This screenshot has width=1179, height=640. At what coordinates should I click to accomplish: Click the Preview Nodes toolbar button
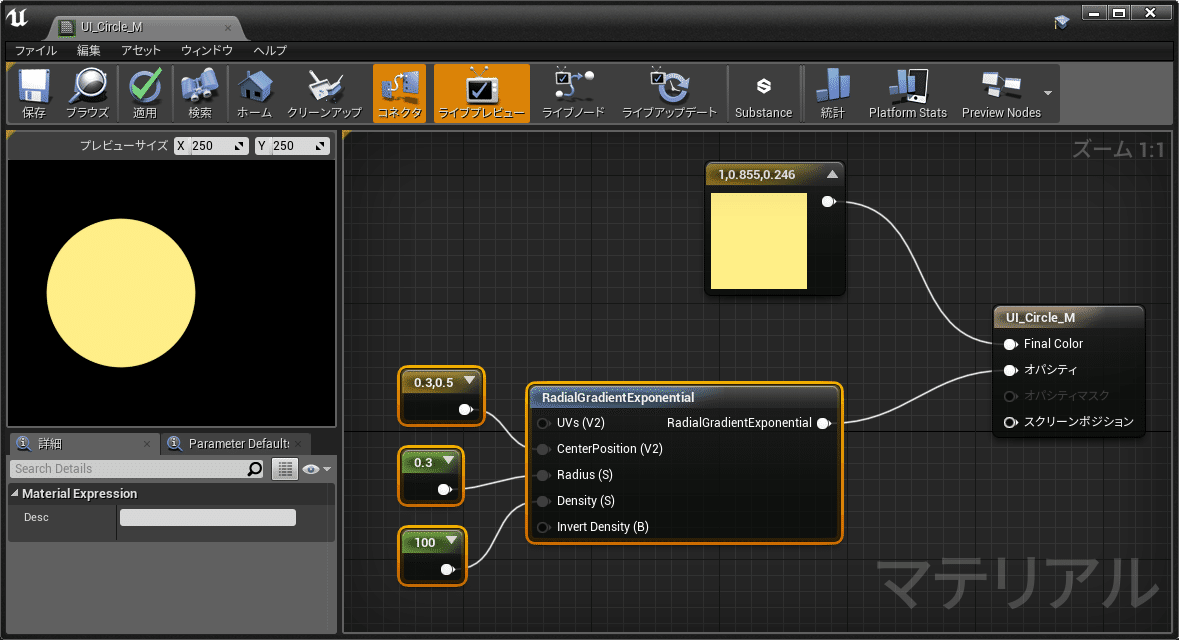click(x=1001, y=93)
